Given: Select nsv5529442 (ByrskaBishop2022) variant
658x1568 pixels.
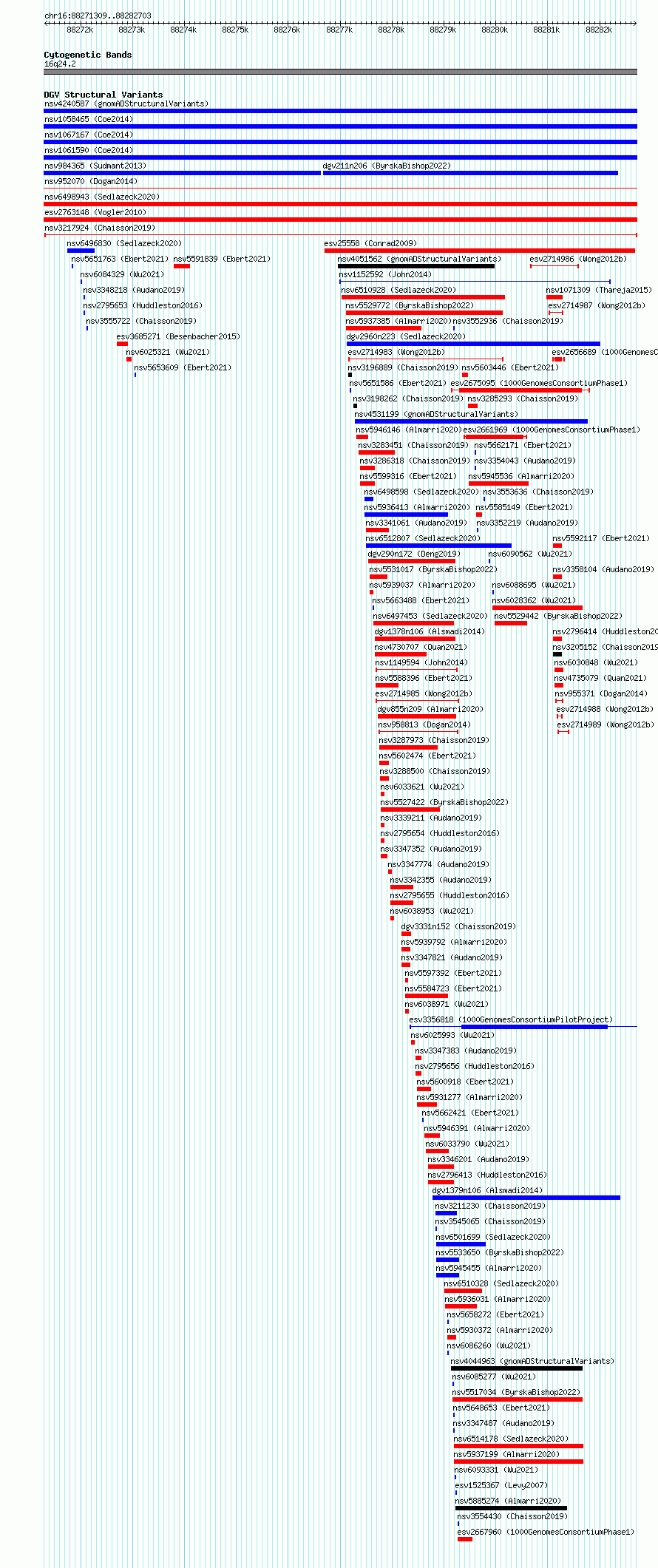Looking at the screenshot, I should click(558, 616).
